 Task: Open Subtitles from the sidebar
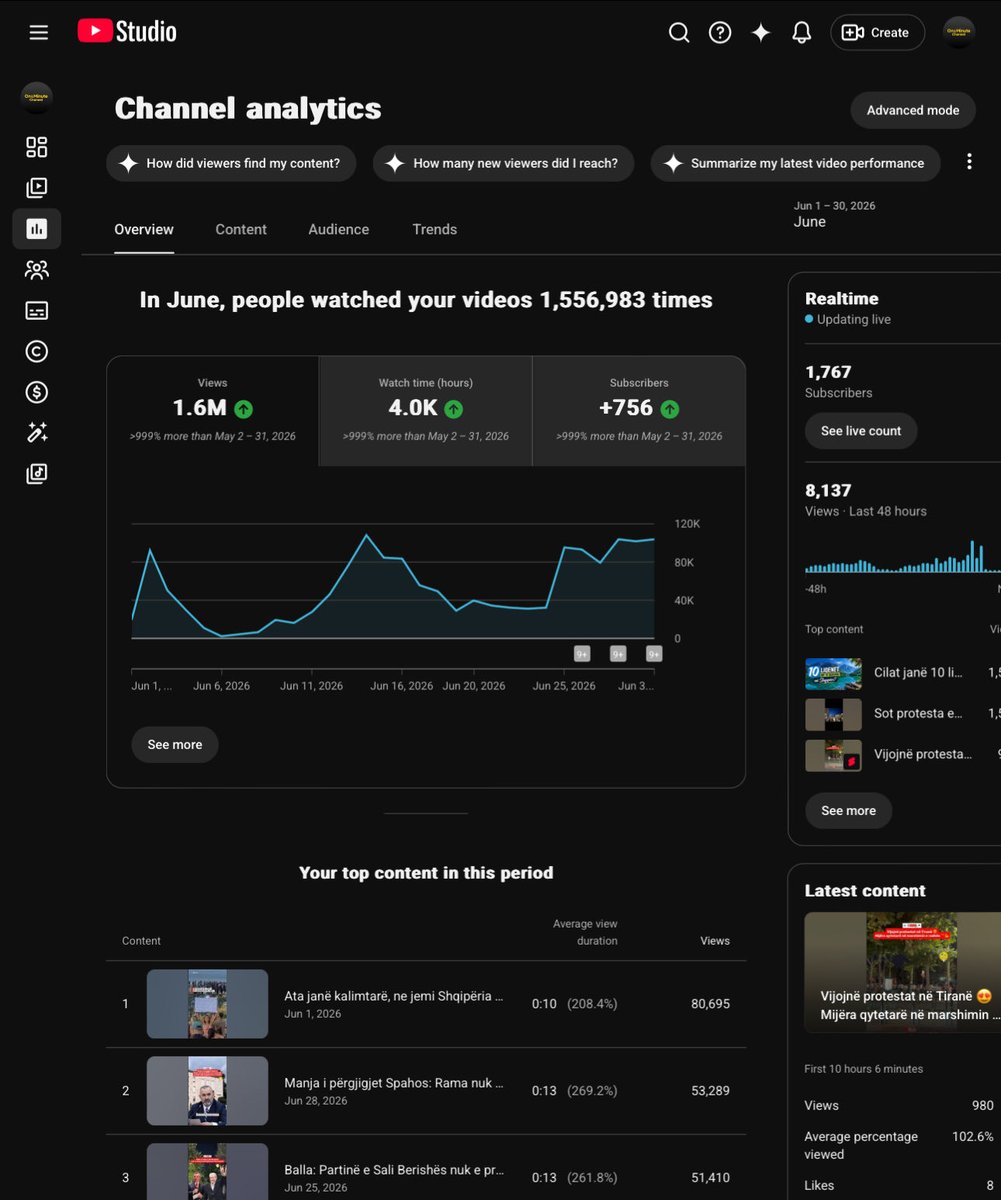click(37, 311)
